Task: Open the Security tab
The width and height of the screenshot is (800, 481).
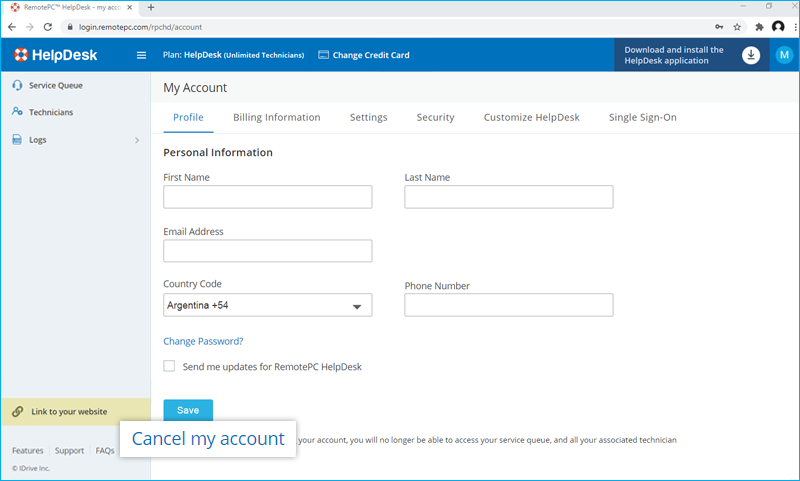Action: [435, 117]
